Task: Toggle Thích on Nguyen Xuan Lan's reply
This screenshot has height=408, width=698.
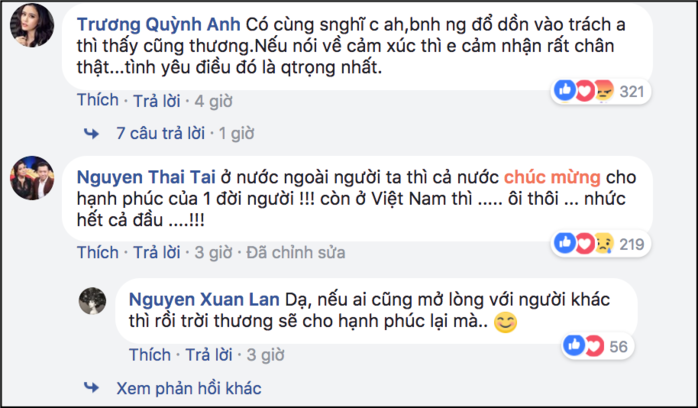Action: [150, 355]
